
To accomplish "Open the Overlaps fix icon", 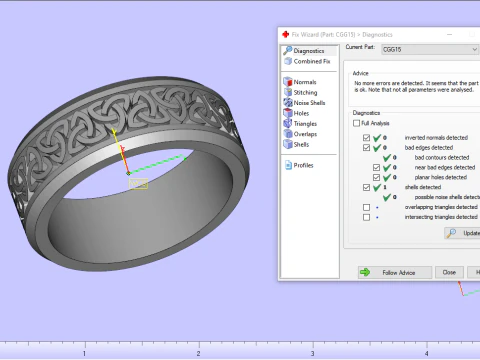I will [288, 134].
